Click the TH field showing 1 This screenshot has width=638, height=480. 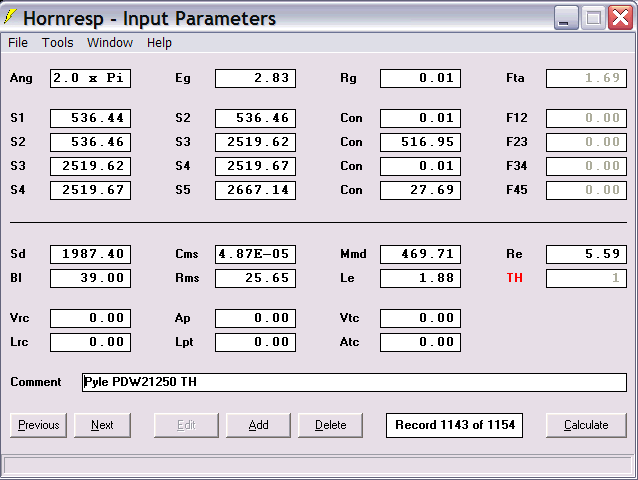pos(586,278)
